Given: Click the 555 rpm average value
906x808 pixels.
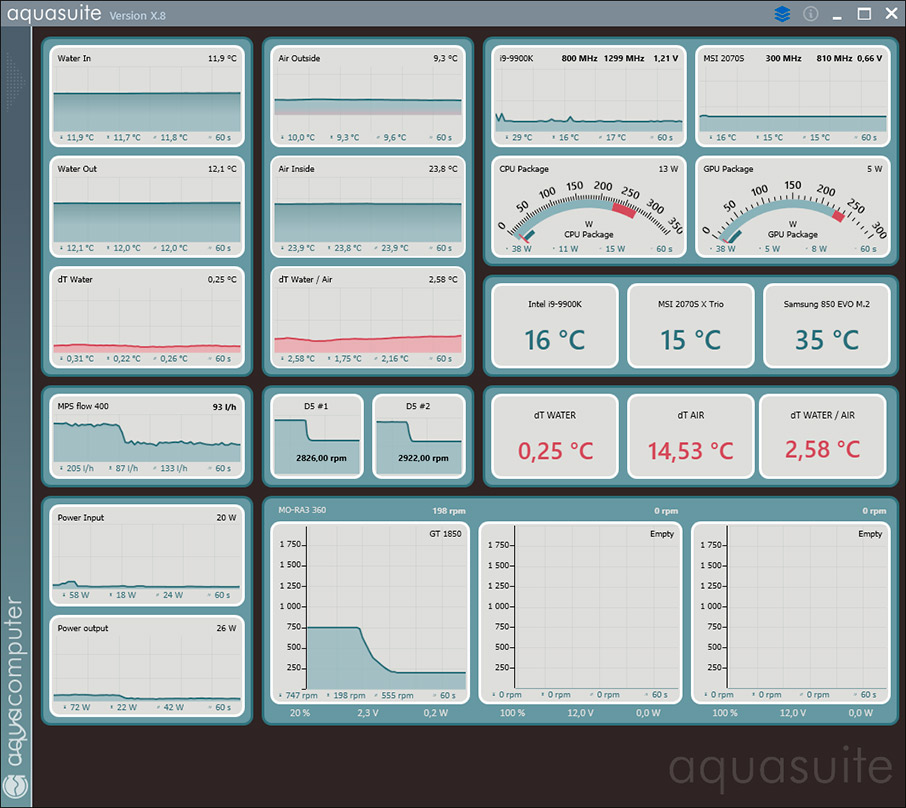Looking at the screenshot, I should (x=397, y=695).
